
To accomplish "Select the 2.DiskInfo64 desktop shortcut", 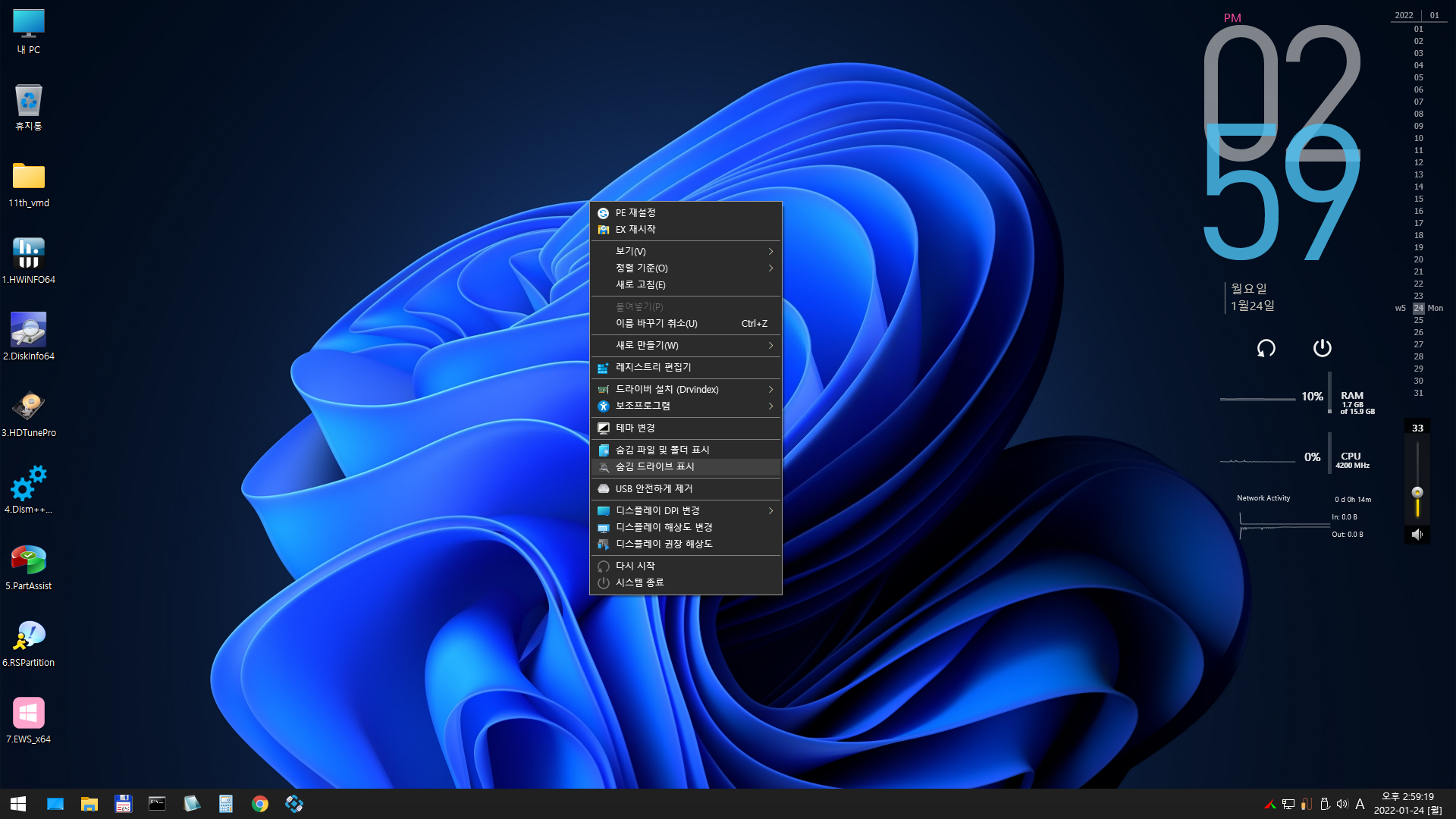I will (x=29, y=337).
